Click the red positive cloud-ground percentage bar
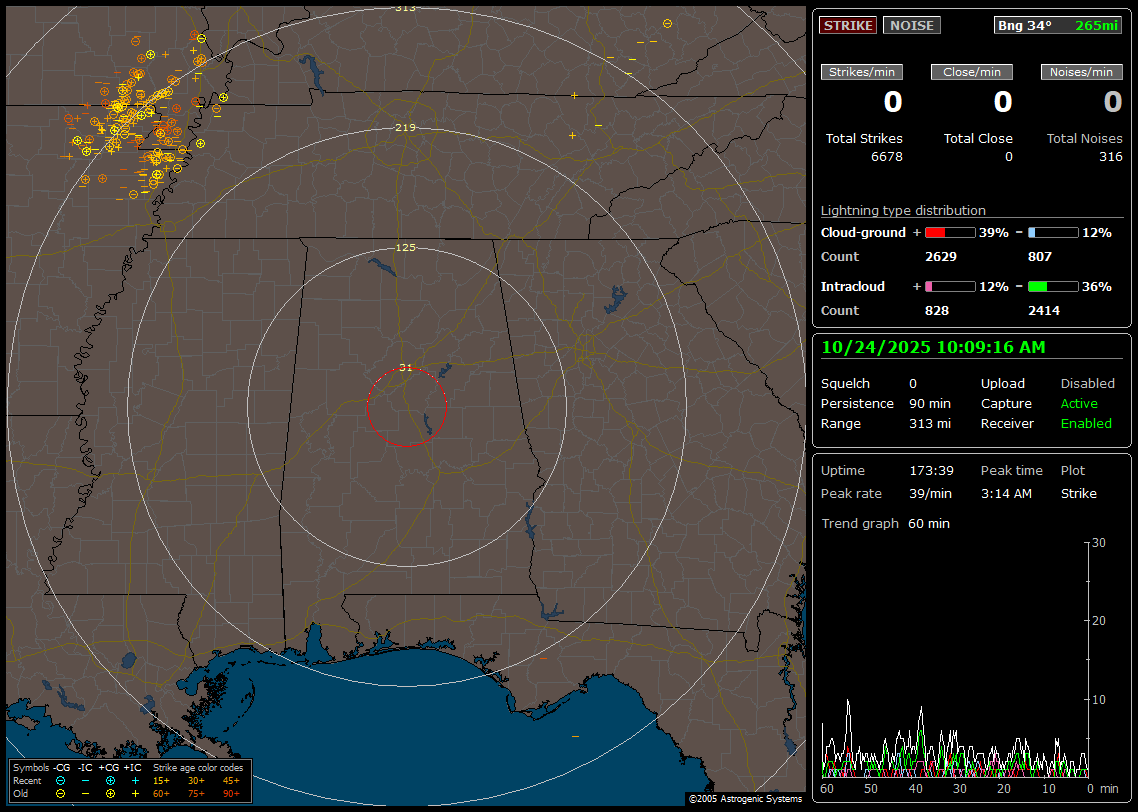The image size is (1138, 812). (949, 232)
